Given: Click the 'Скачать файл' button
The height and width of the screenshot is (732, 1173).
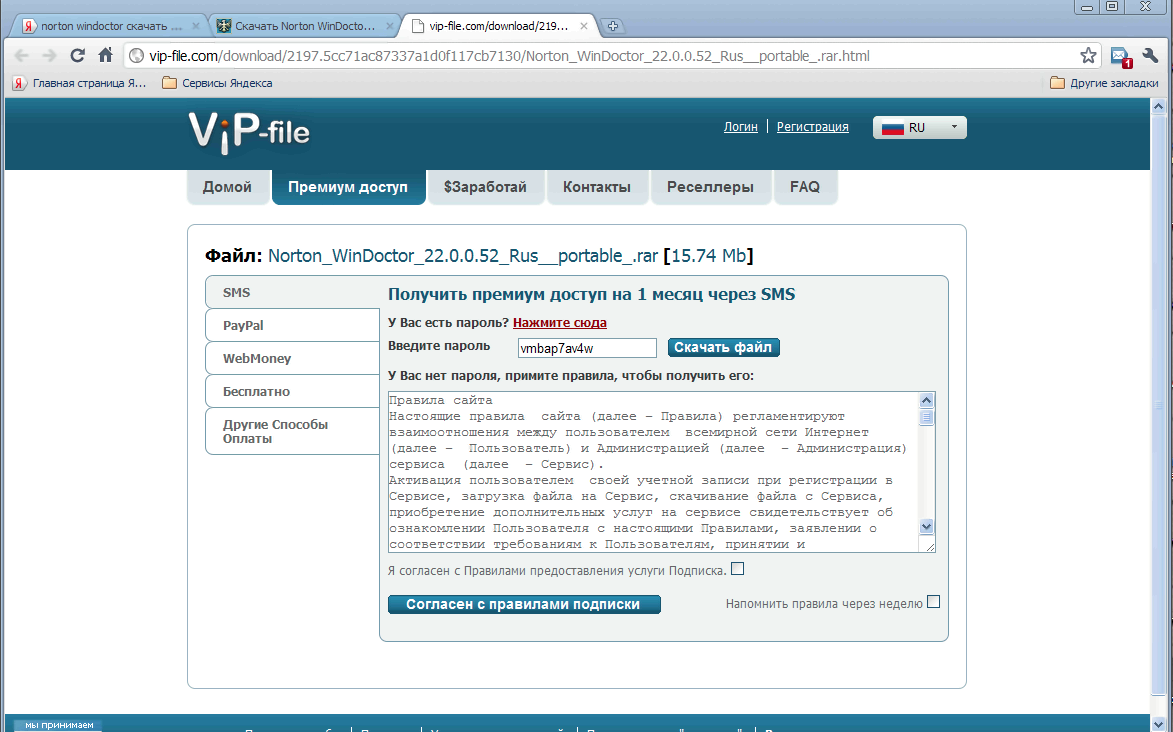Looking at the screenshot, I should [723, 347].
